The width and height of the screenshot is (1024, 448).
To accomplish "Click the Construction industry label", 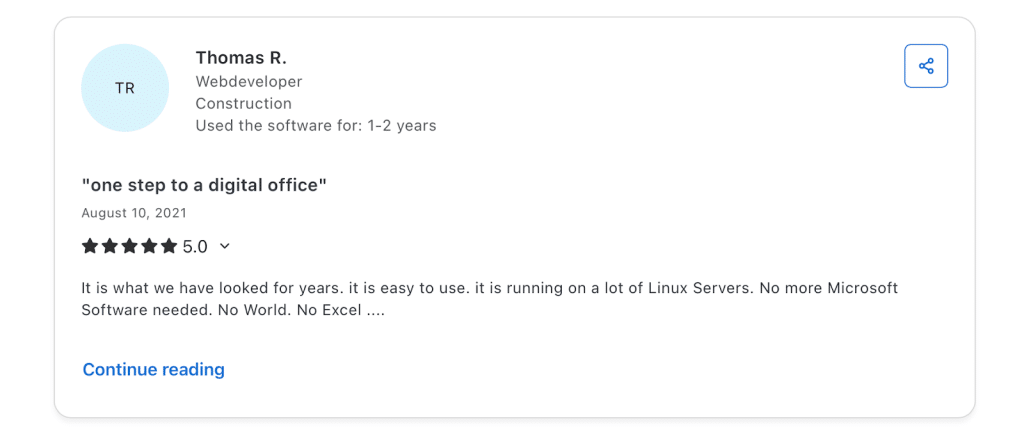I will click(243, 103).
